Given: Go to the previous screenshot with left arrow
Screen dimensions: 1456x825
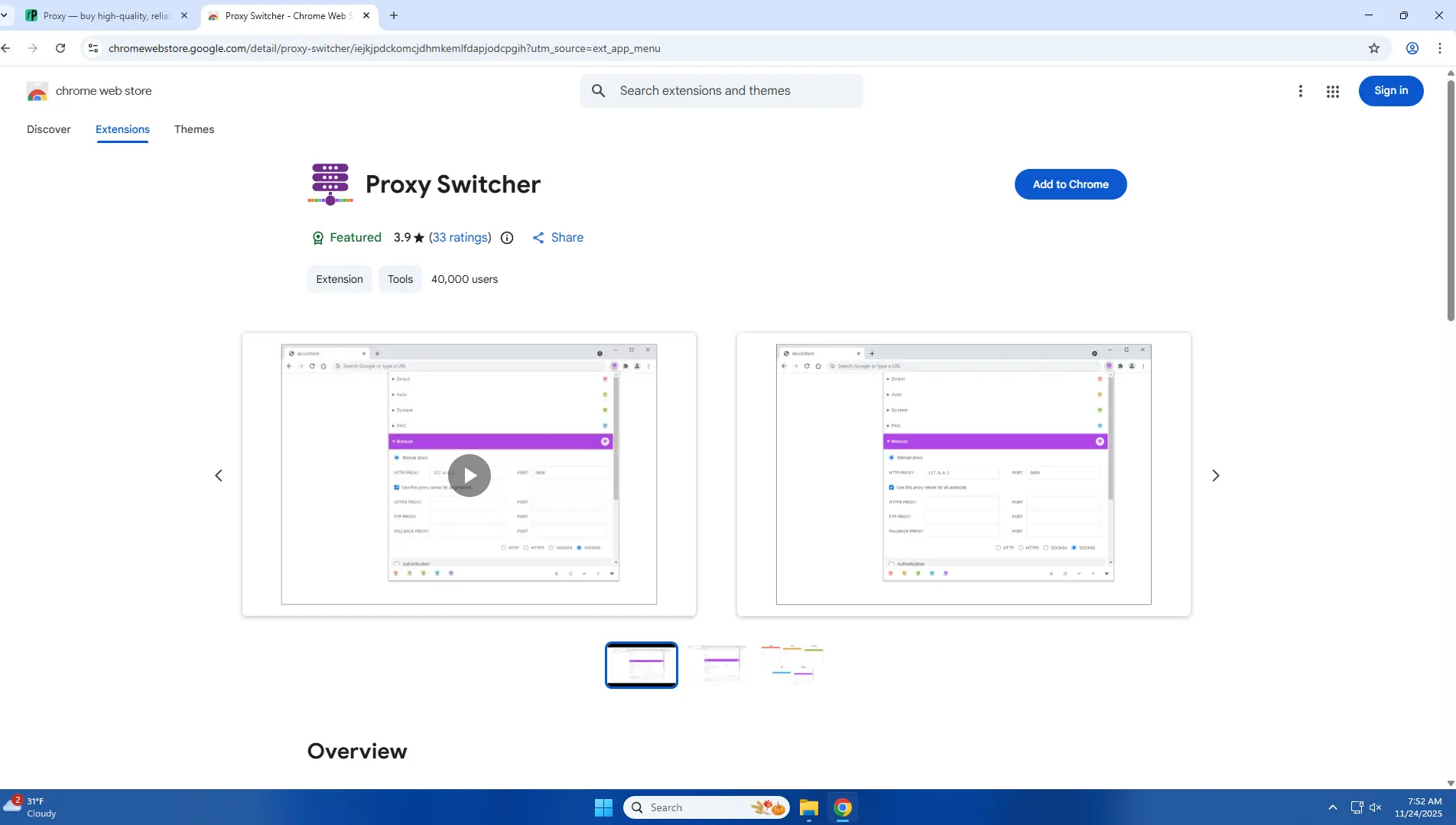Looking at the screenshot, I should (219, 476).
